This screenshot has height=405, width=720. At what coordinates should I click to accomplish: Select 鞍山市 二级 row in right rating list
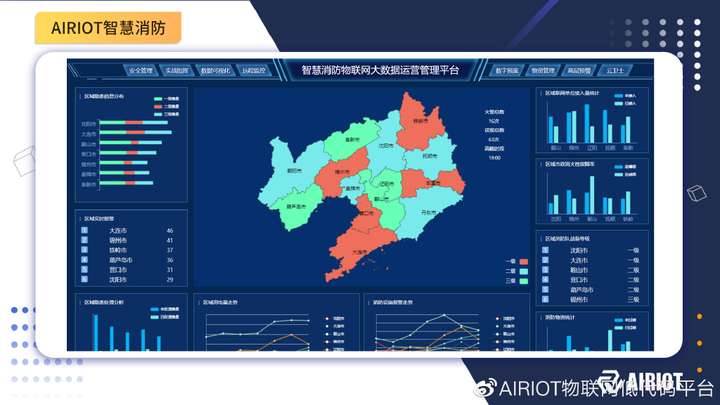click(591, 270)
